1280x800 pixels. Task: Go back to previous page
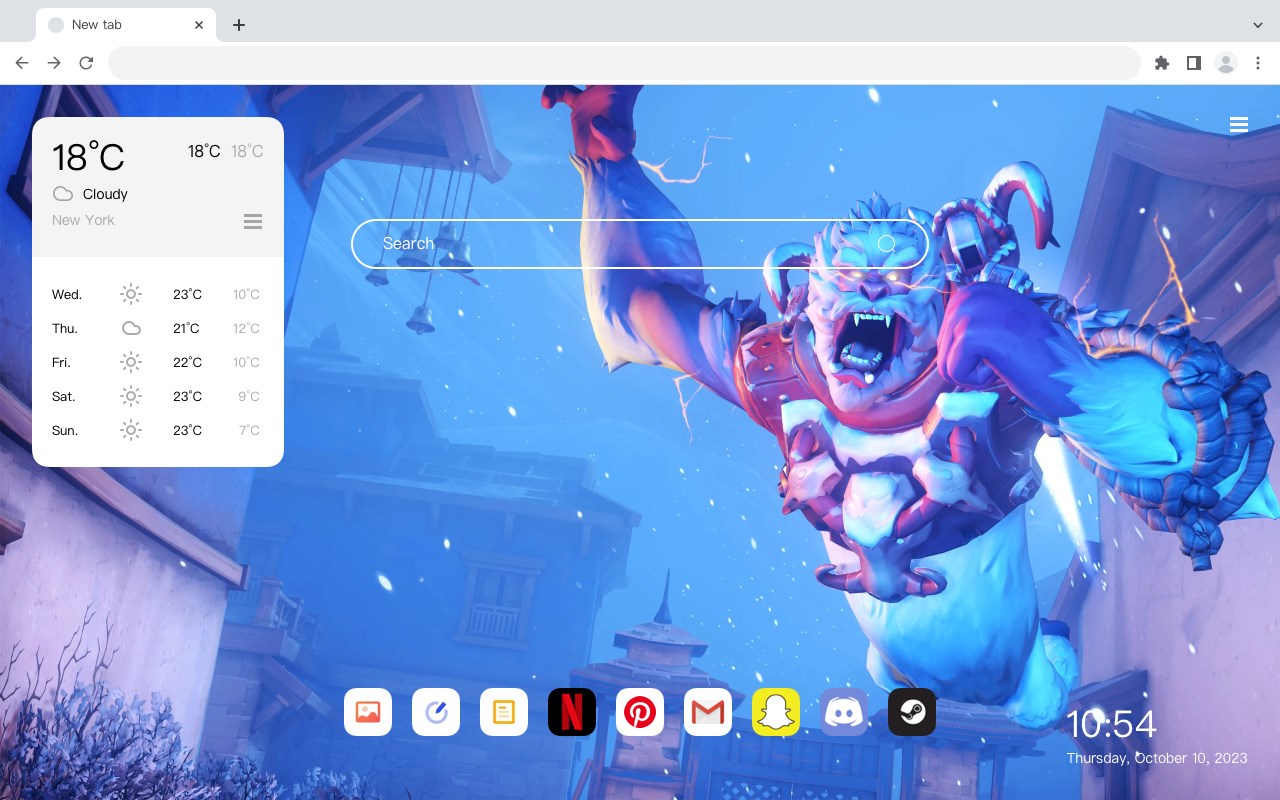click(x=22, y=63)
